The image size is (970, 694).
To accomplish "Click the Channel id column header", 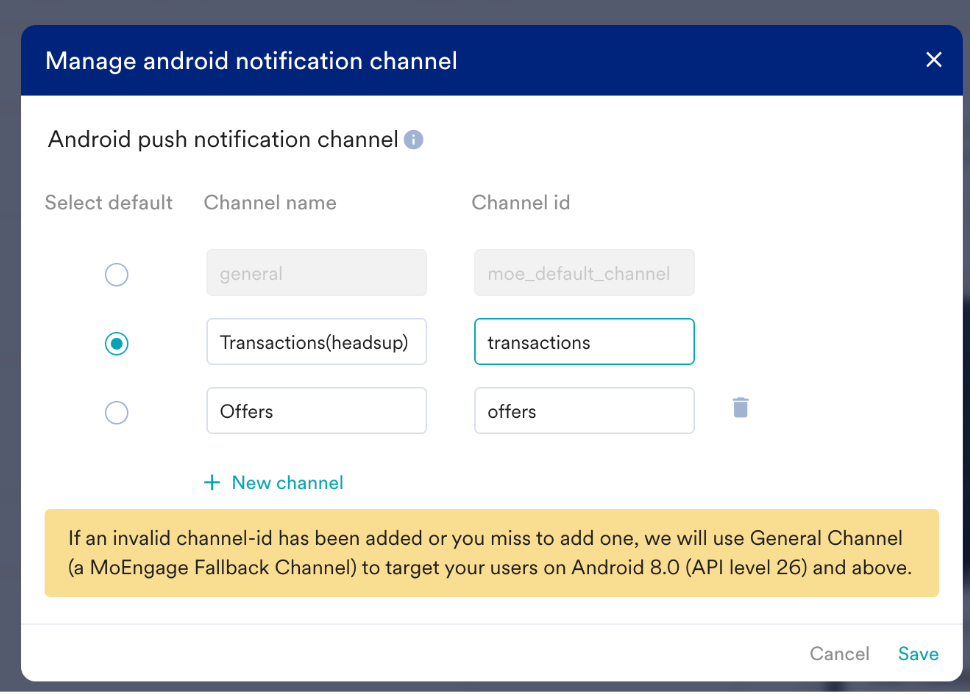I will coord(521,203).
